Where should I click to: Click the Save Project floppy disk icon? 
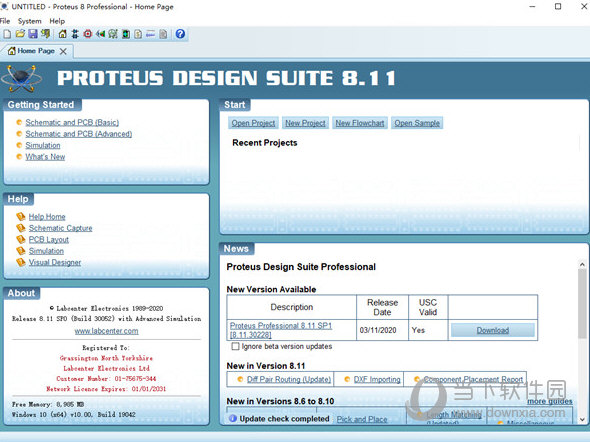[x=33, y=34]
